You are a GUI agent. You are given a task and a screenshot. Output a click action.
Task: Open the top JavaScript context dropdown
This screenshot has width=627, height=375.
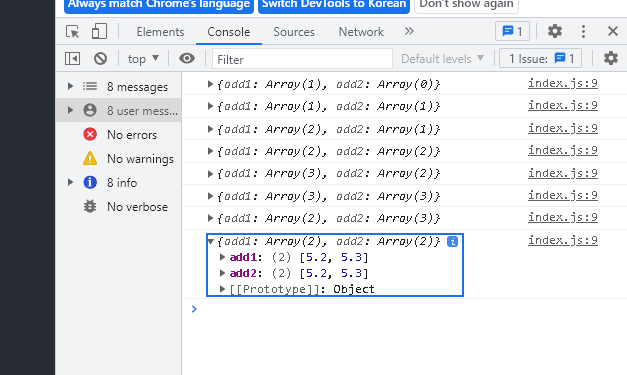[x=143, y=59]
